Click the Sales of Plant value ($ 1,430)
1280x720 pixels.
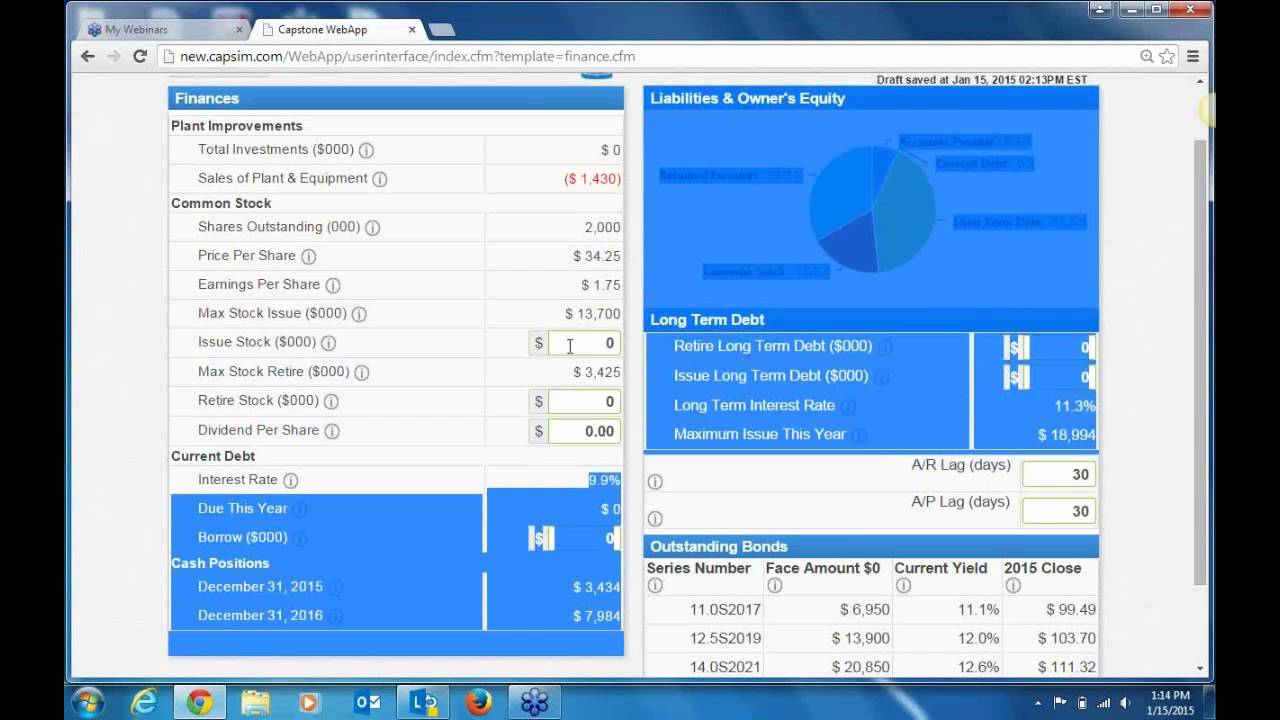[x=592, y=179]
